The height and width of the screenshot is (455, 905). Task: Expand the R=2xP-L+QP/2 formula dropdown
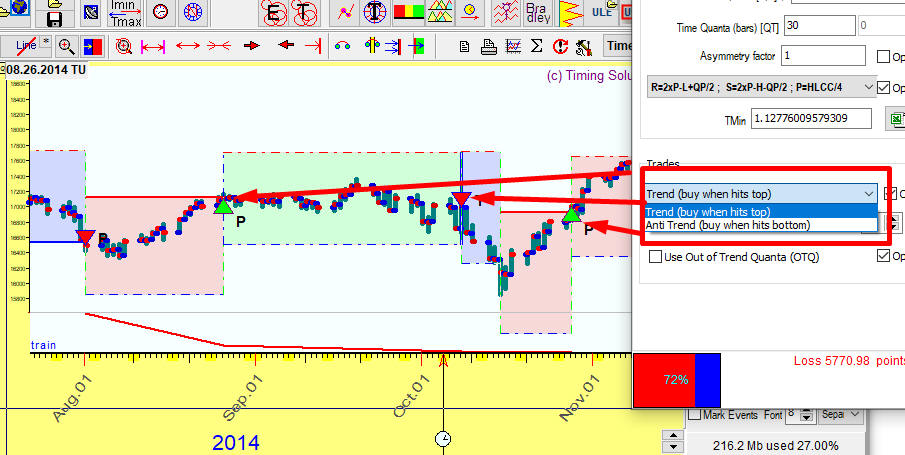coord(867,87)
